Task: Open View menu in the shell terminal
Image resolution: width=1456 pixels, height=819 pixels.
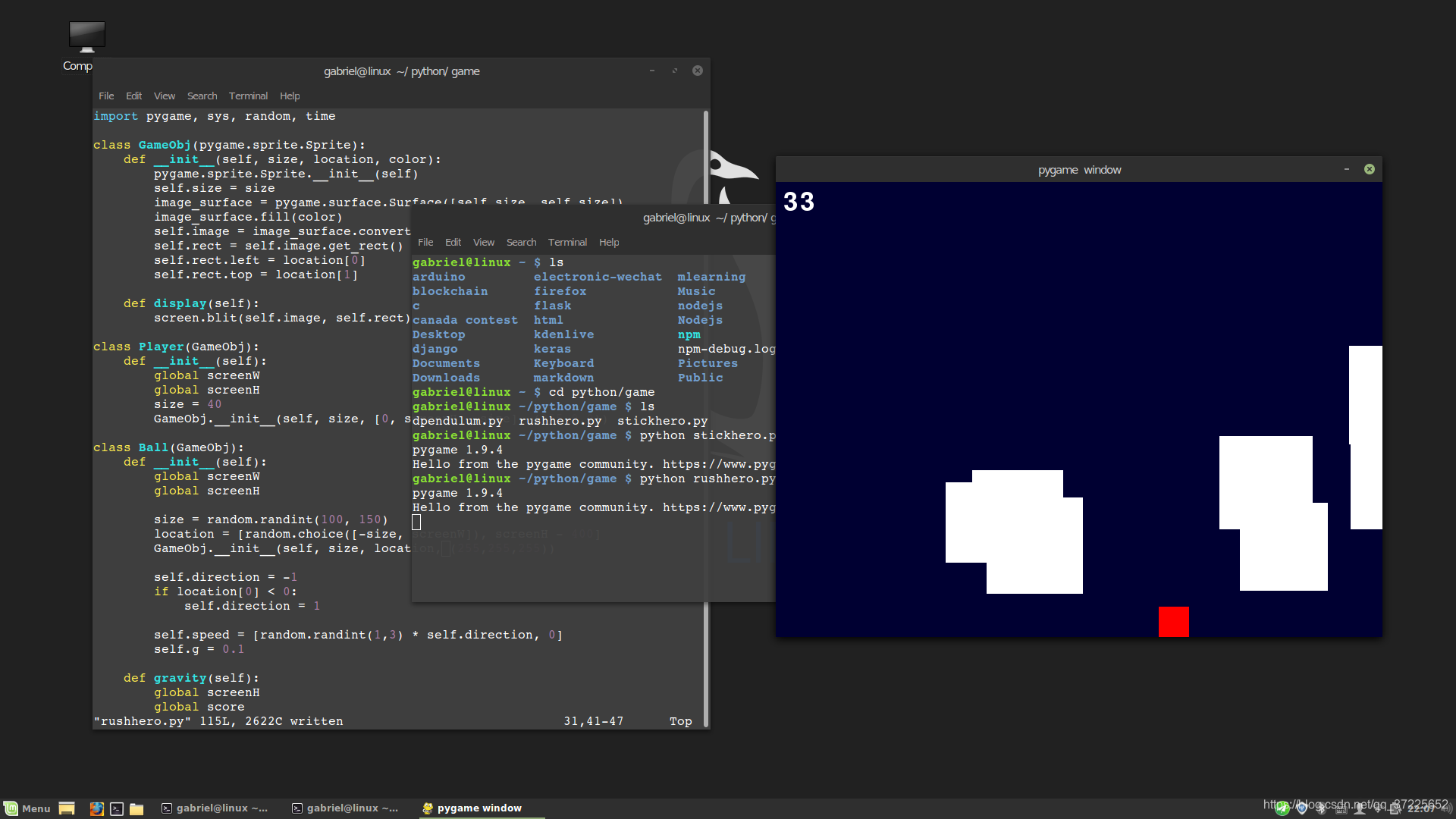Action: [x=484, y=243]
